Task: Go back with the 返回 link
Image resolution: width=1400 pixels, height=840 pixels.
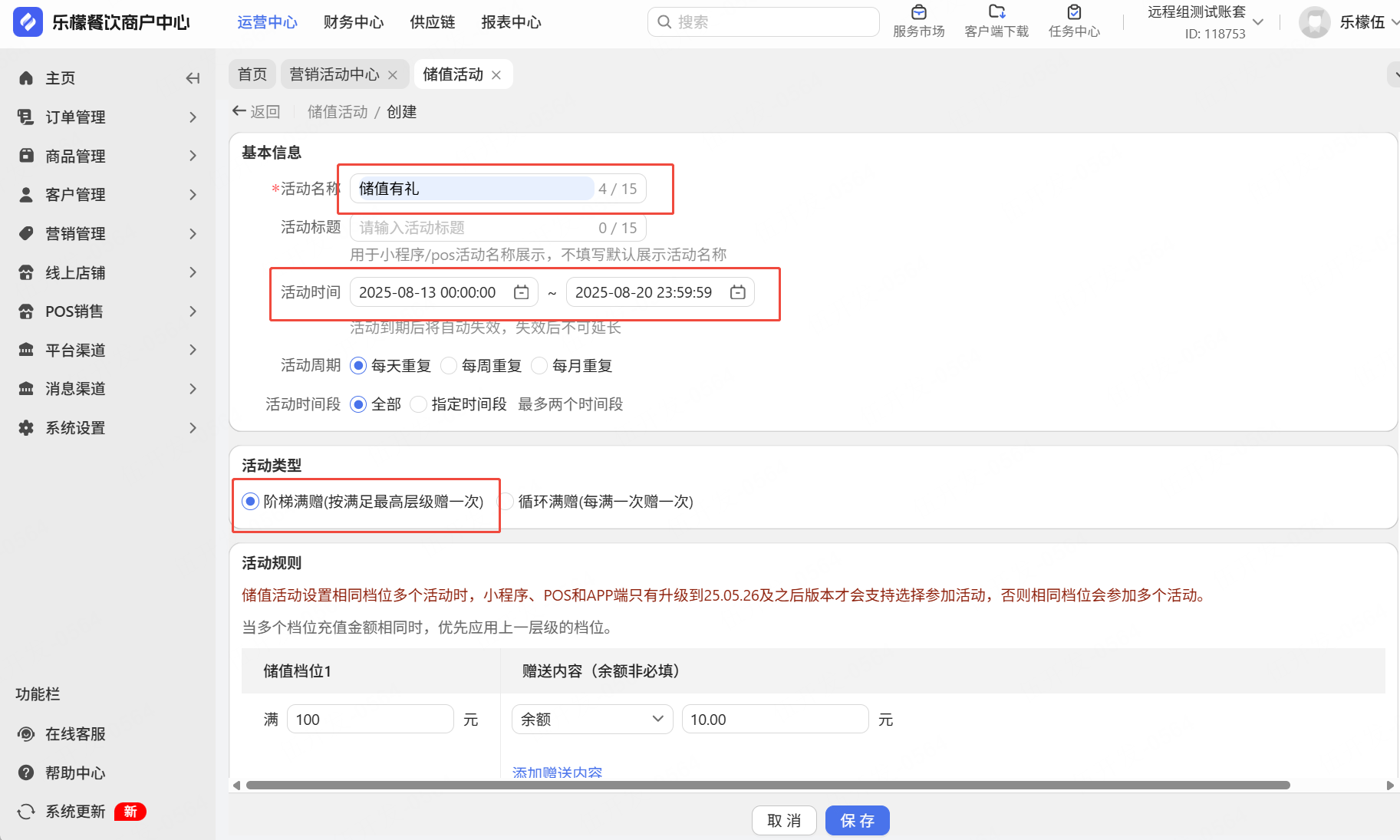Action: pos(256,112)
